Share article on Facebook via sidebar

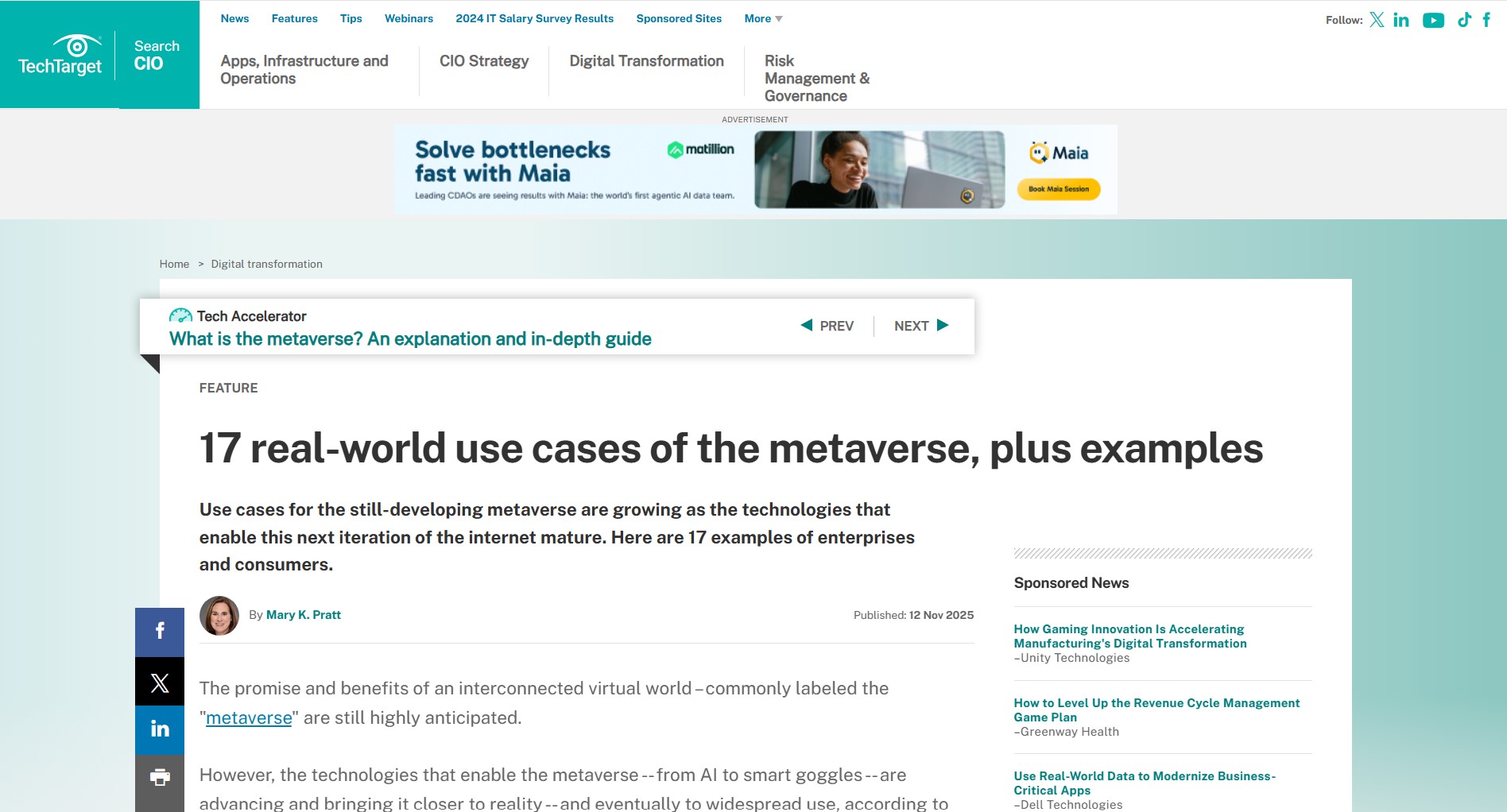point(160,632)
